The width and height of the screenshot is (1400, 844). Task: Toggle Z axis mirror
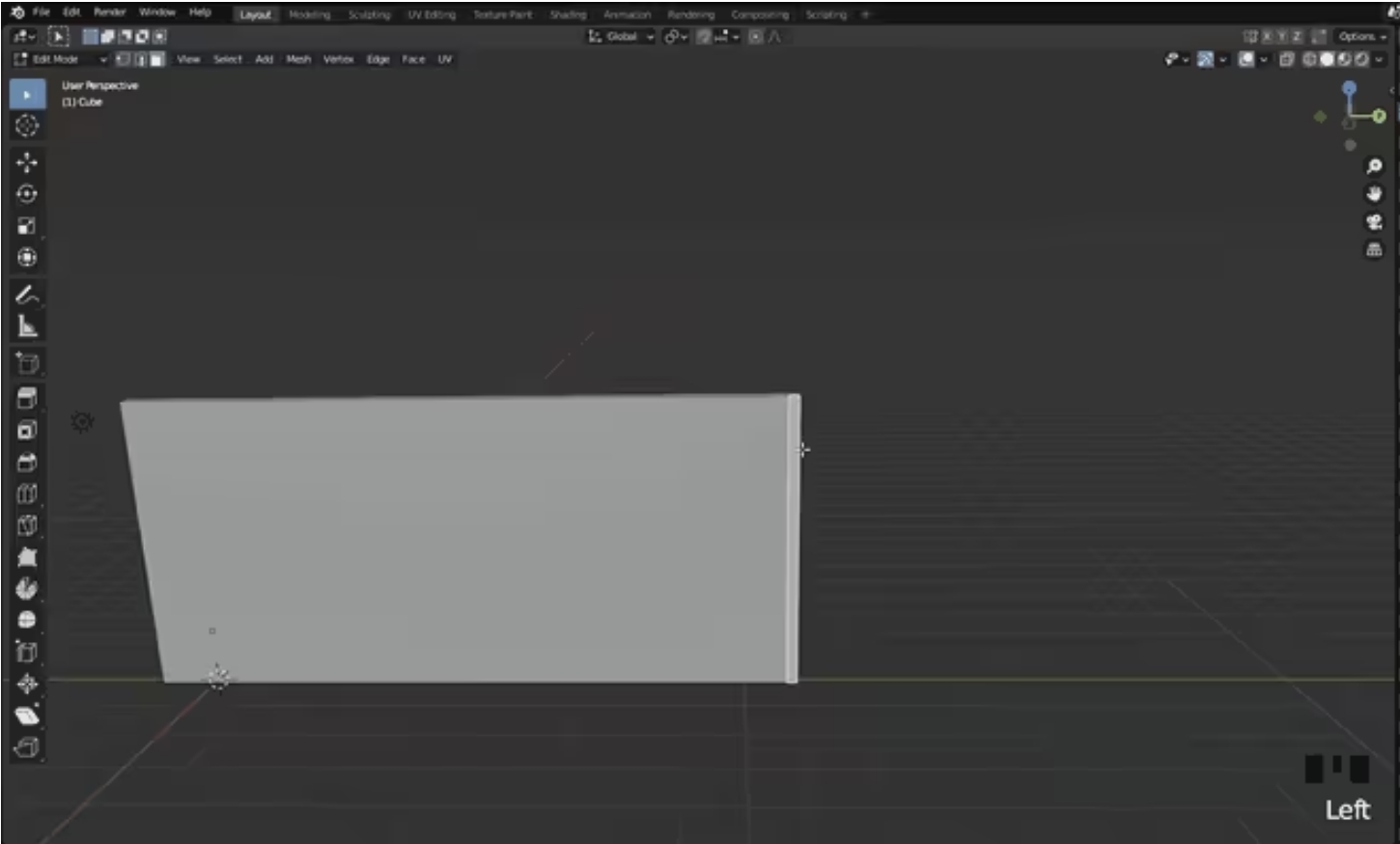pos(1297,37)
